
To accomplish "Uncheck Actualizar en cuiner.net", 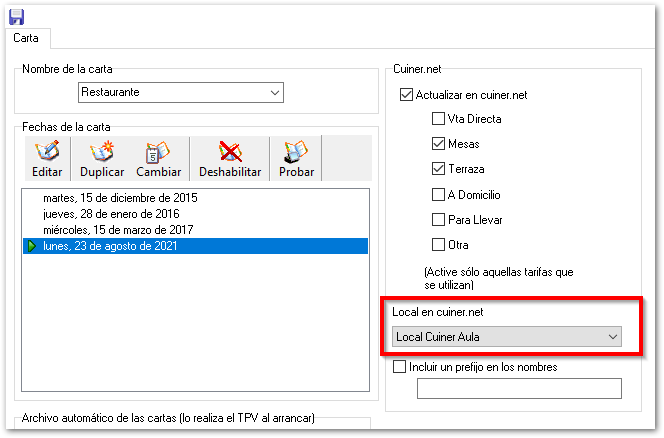I will tap(406, 94).
